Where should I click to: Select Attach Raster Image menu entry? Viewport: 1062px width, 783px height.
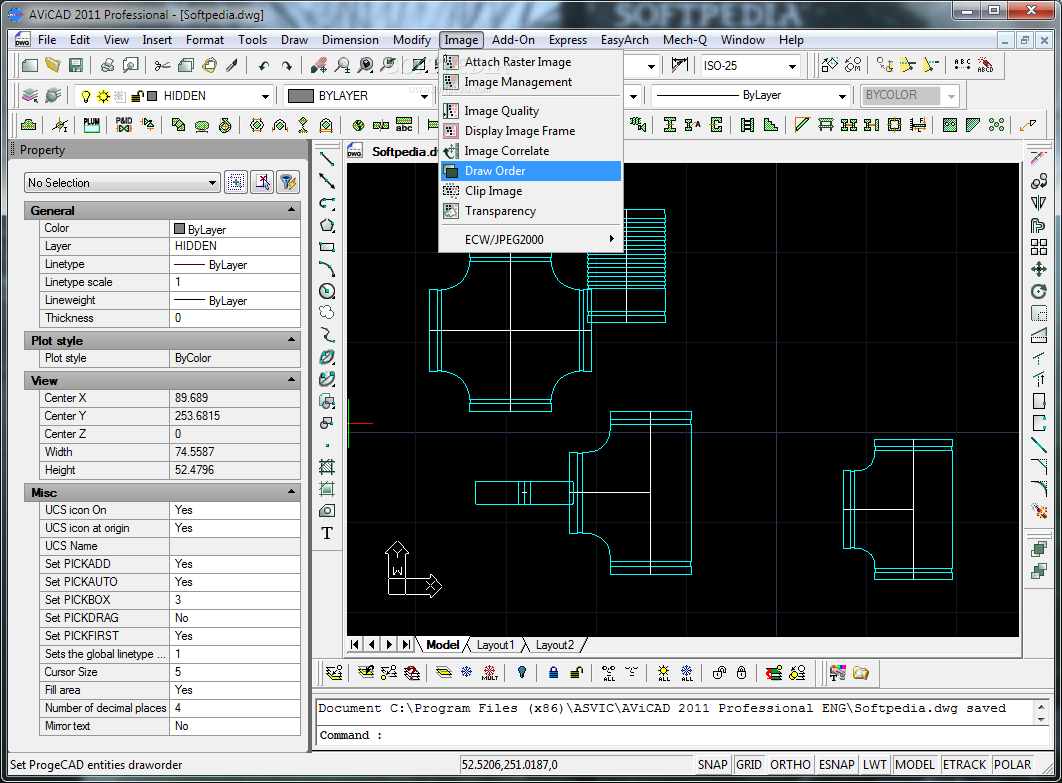pos(530,62)
